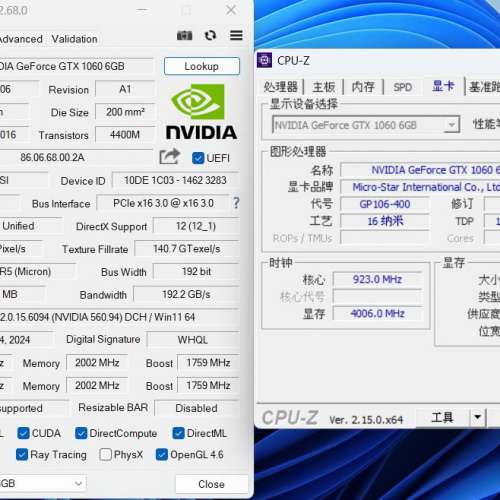
Task: Click the BIOS export share icon
Action: [x=169, y=156]
